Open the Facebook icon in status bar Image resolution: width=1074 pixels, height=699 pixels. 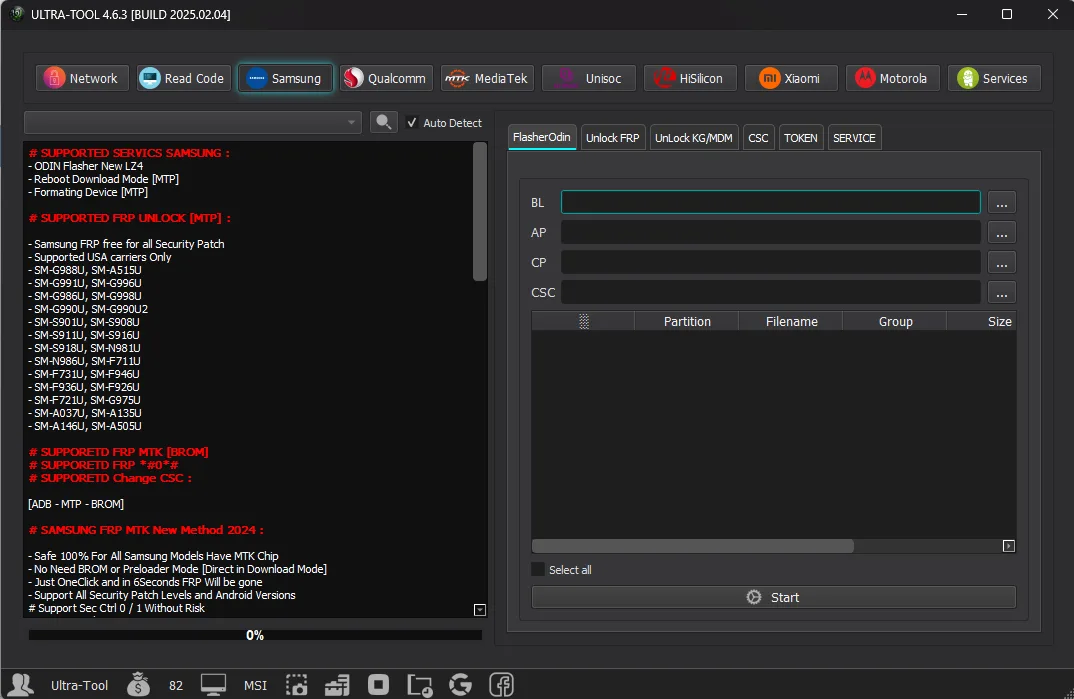[x=501, y=685]
